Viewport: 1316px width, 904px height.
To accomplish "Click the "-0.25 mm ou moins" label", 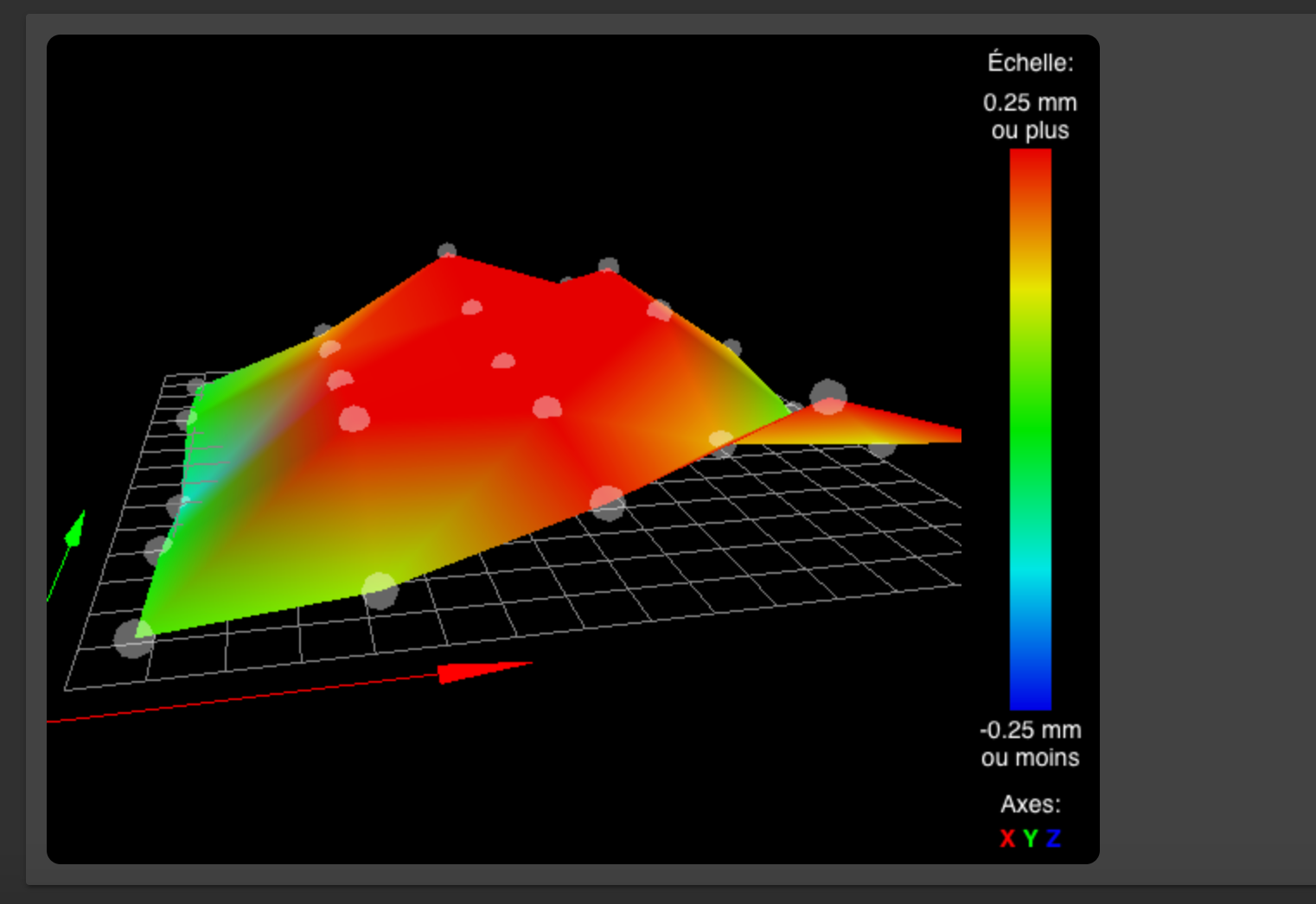I will pos(1030,743).
